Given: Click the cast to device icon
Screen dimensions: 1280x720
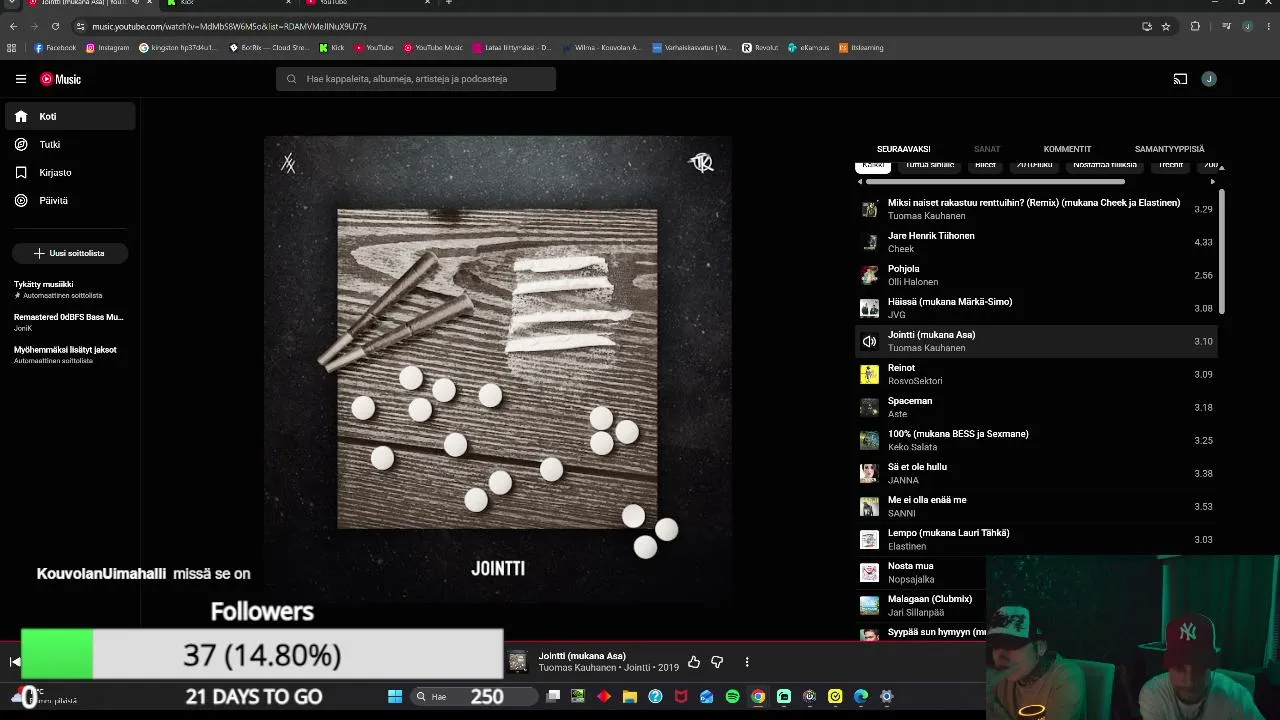Looking at the screenshot, I should (1180, 79).
